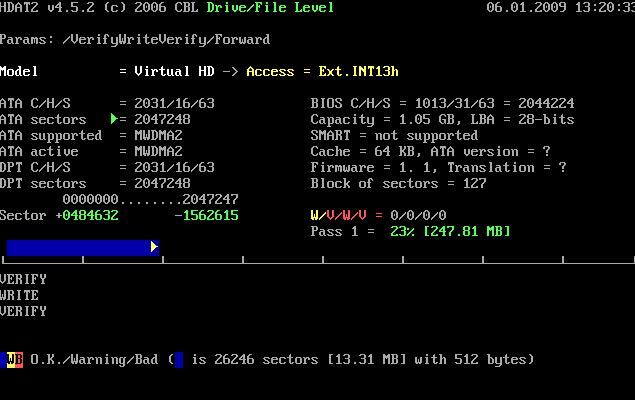Image resolution: width=635 pixels, height=400 pixels.
Task: Click the Capacity = 1.05 GB text
Action: pyautogui.click(x=385, y=119)
